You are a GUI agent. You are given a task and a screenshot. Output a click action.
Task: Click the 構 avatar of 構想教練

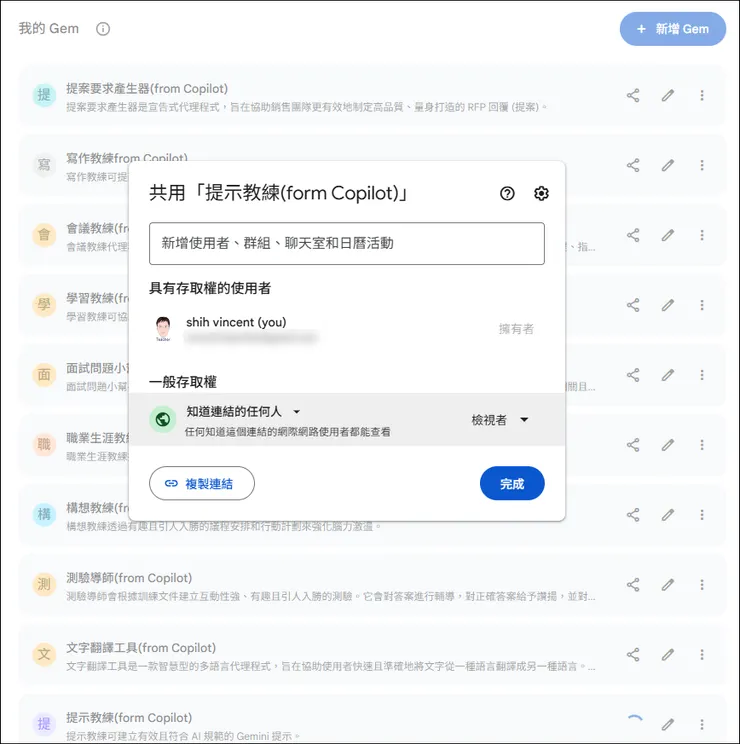click(44, 515)
